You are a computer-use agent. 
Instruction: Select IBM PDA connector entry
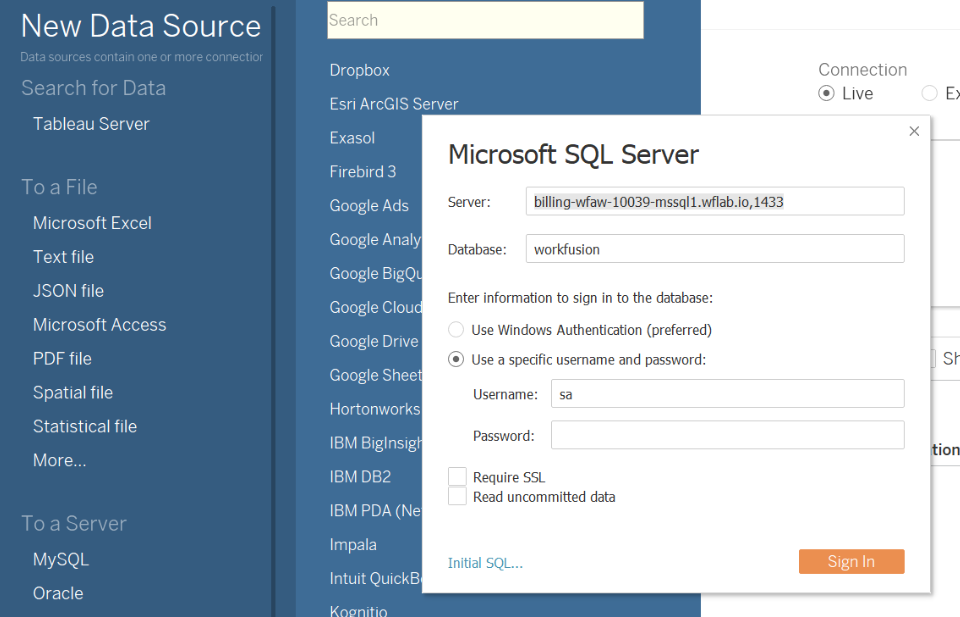(x=375, y=510)
